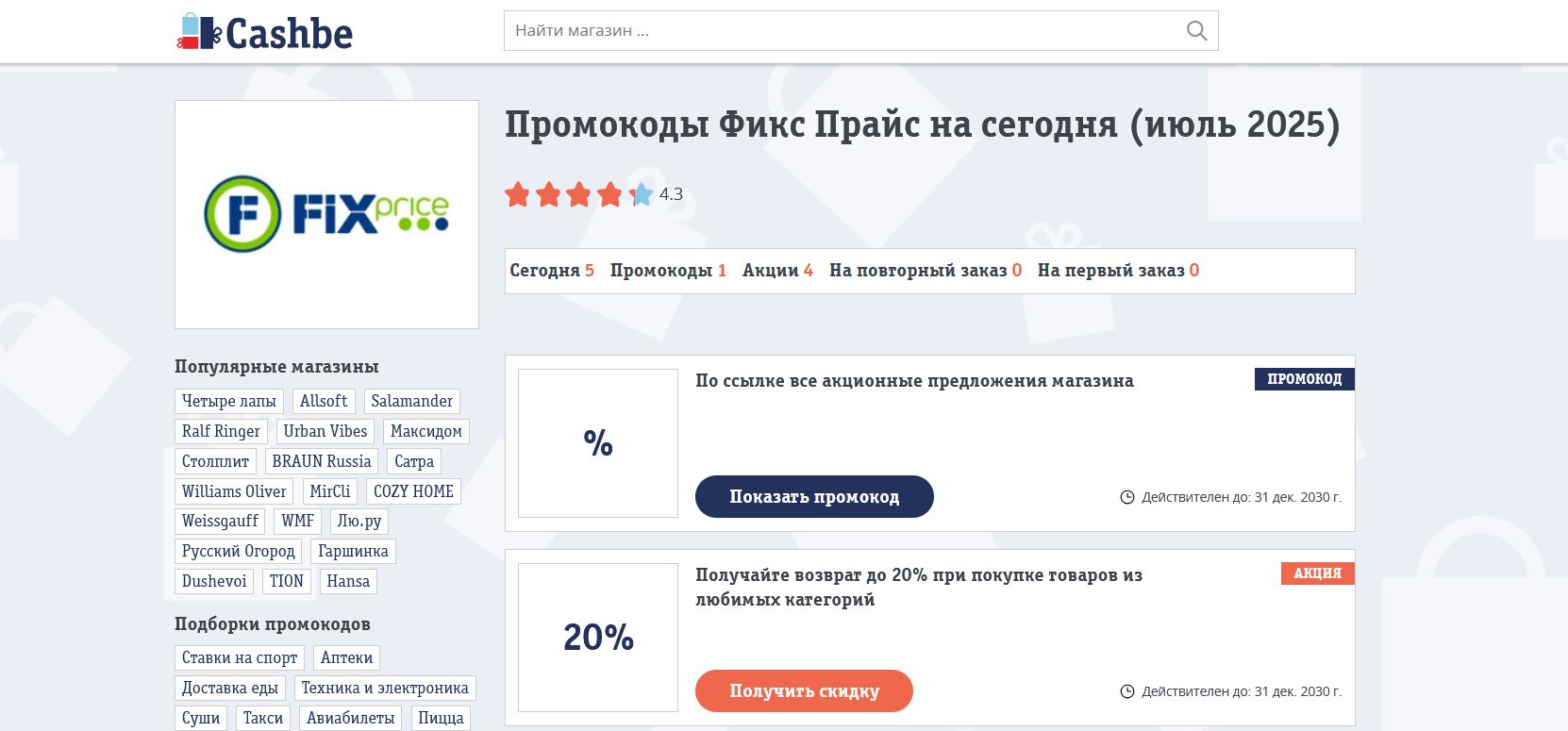
Task: Select the 'Сегодня 5' filter tab
Action: (552, 271)
